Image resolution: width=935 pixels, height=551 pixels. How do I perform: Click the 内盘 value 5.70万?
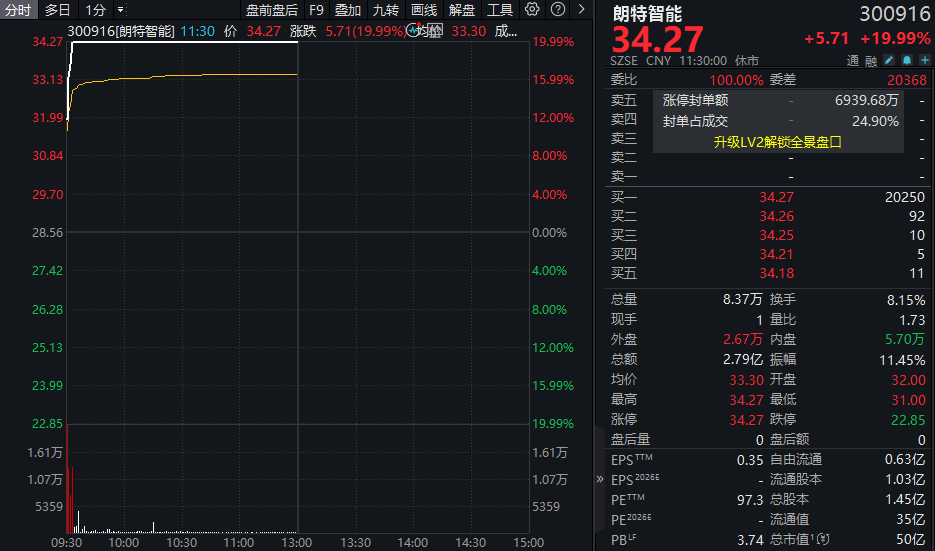tap(905, 339)
